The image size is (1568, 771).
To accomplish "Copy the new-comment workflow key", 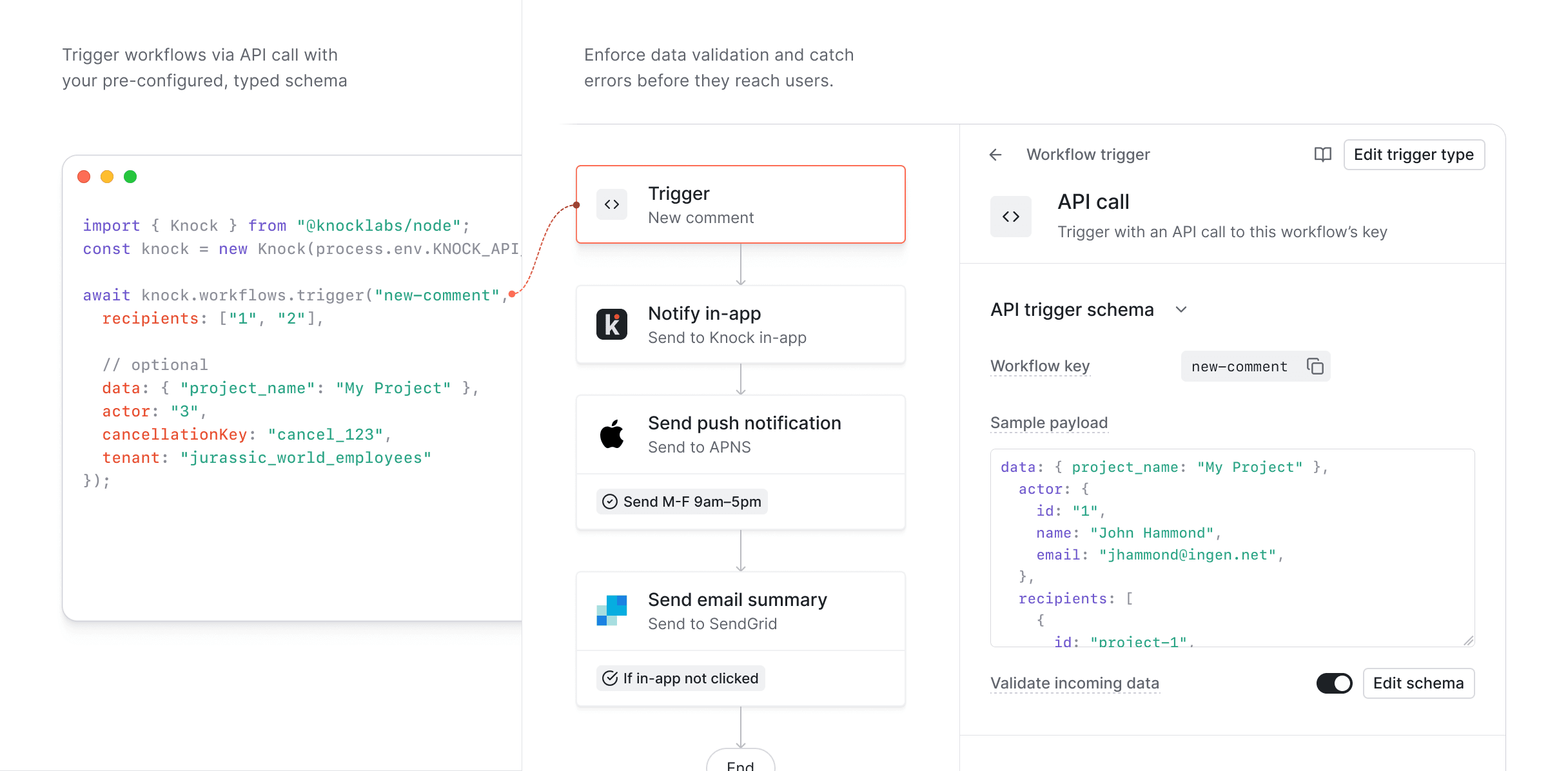I will 1315,366.
